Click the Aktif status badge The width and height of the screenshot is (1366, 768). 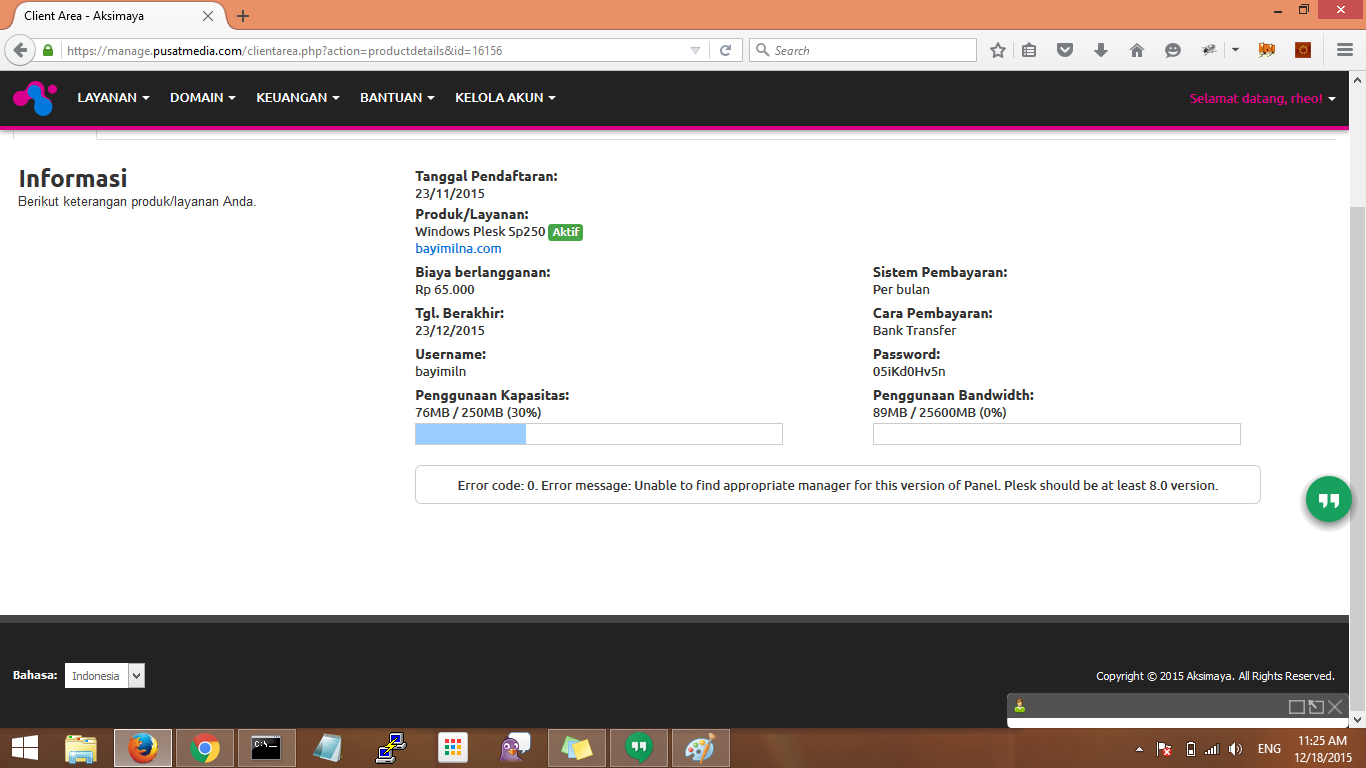[x=565, y=232]
